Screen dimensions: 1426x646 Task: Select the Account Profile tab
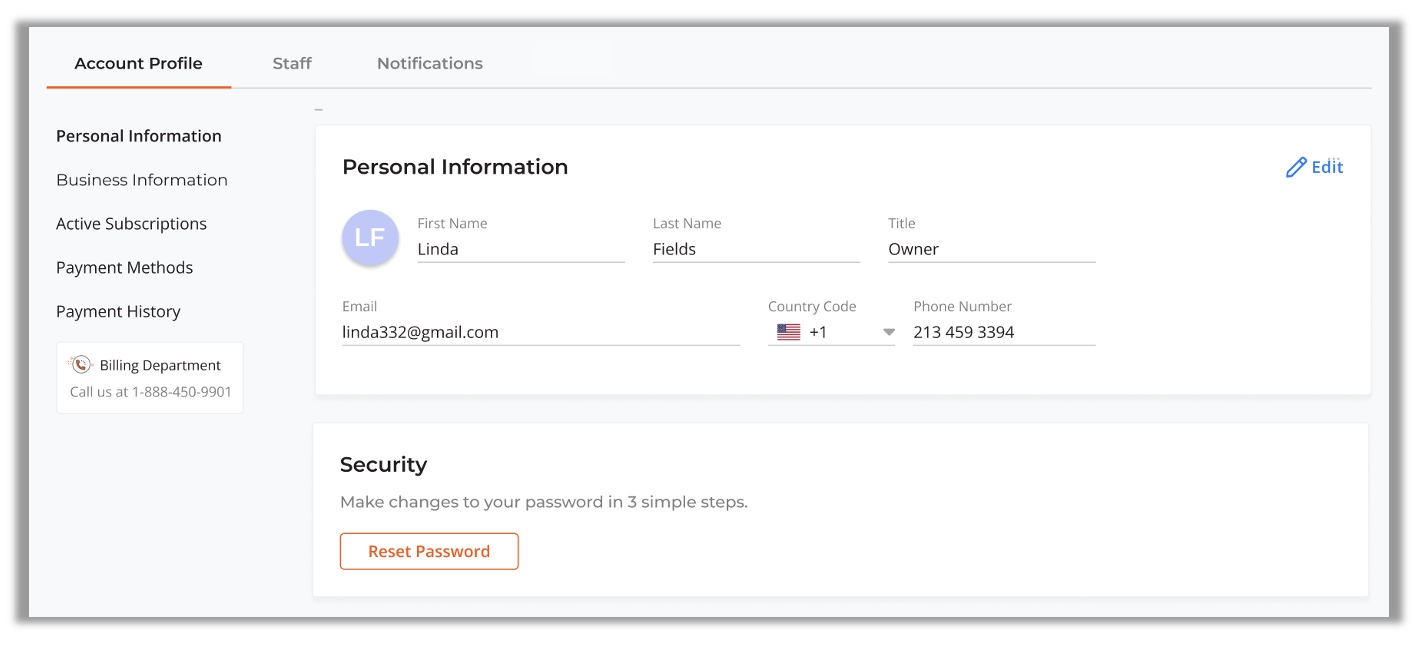tap(138, 63)
